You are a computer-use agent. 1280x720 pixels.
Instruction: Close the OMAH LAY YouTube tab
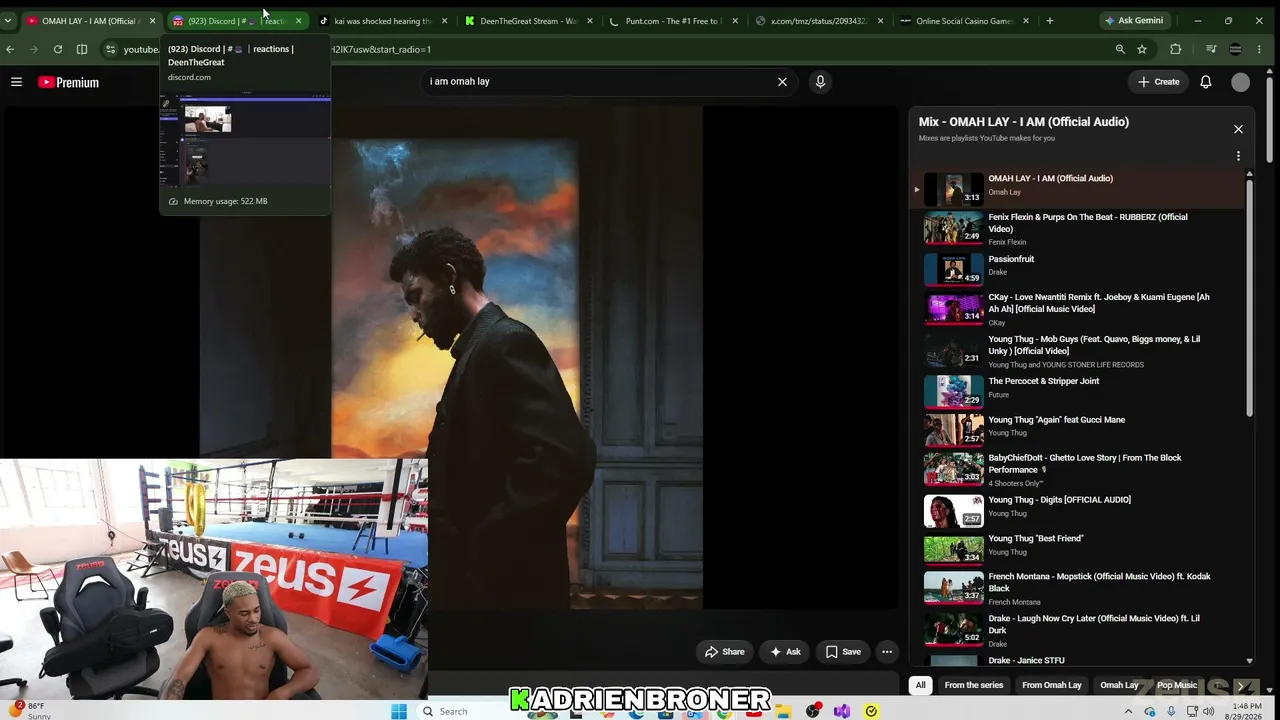coord(152,21)
